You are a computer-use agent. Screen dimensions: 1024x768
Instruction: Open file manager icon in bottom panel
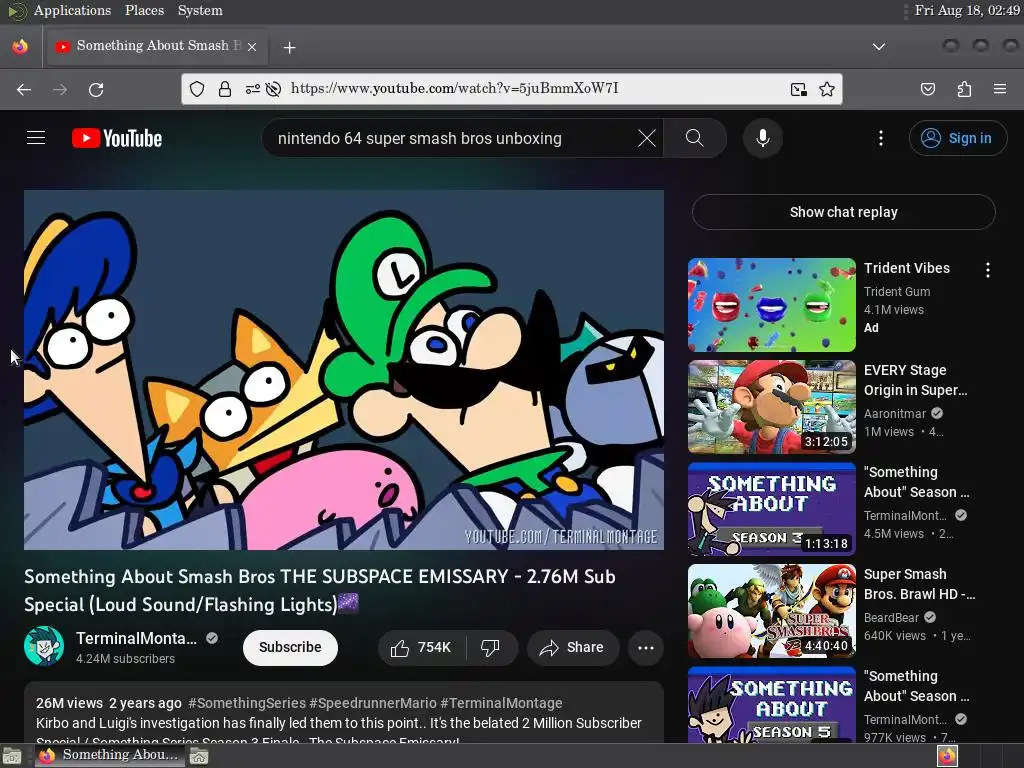click(199, 756)
